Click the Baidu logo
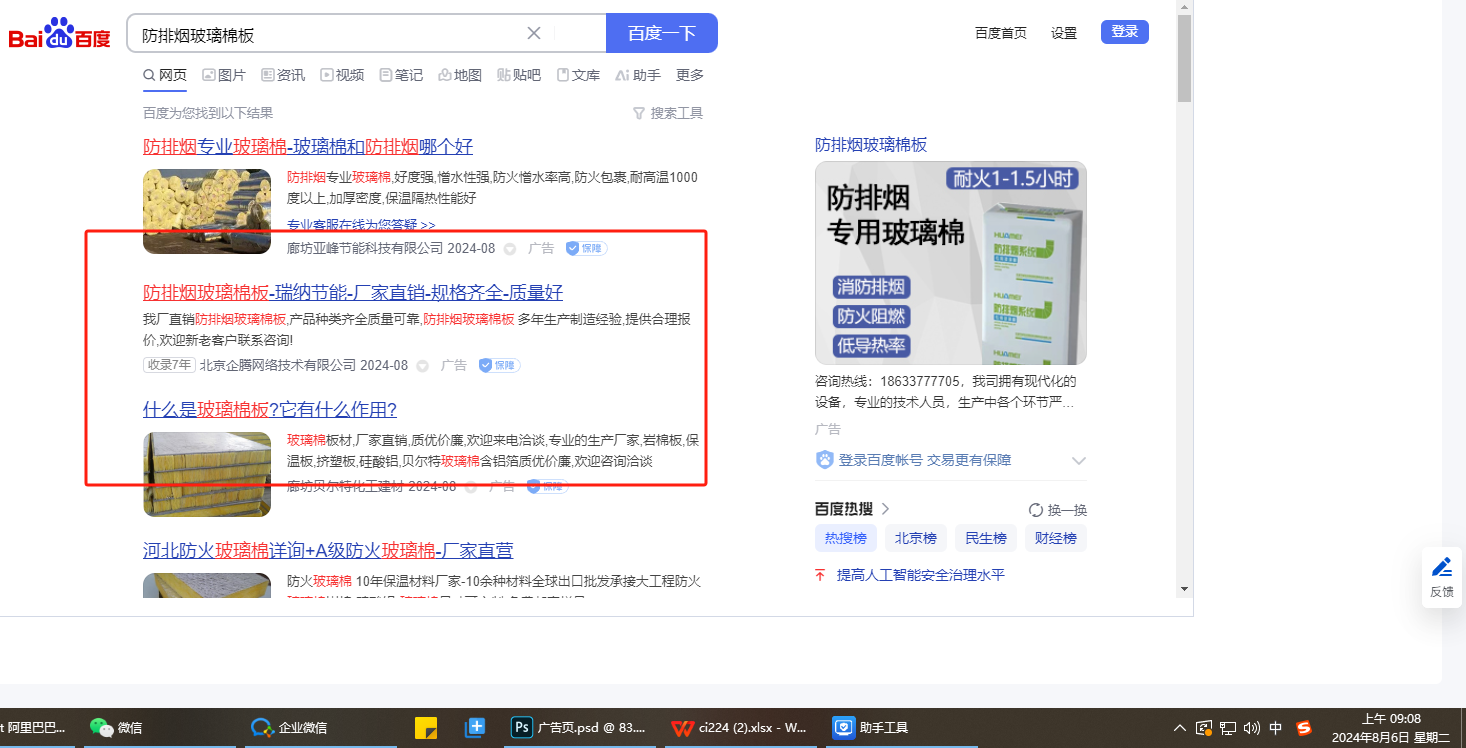The height and width of the screenshot is (748, 1466). 59,34
